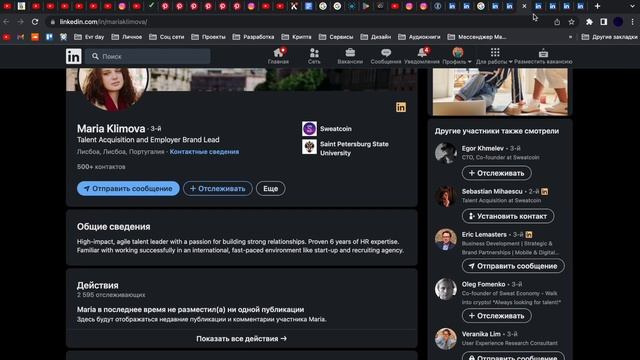Open the Evr day bookmarks folder
Image resolution: width=640 pixels, height=360 pixels.
89,37
